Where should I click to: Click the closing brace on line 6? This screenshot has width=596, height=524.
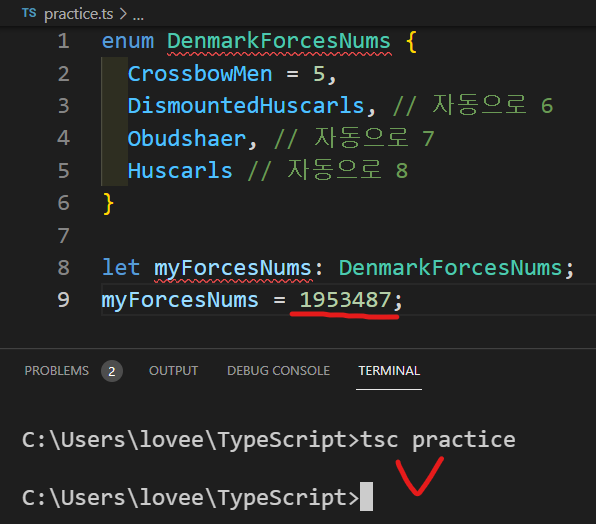(x=108, y=204)
